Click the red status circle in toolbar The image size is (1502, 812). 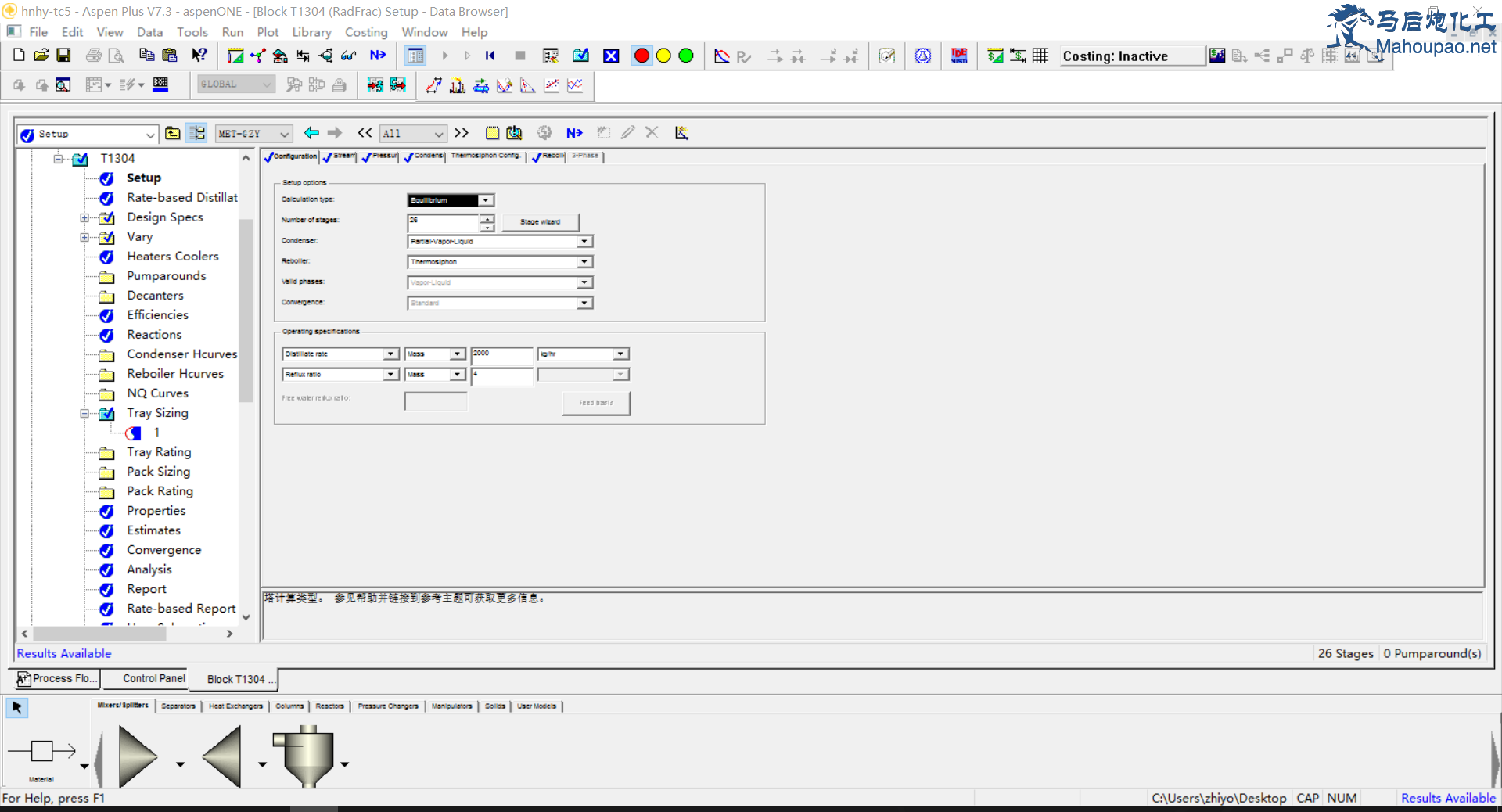tap(641, 56)
